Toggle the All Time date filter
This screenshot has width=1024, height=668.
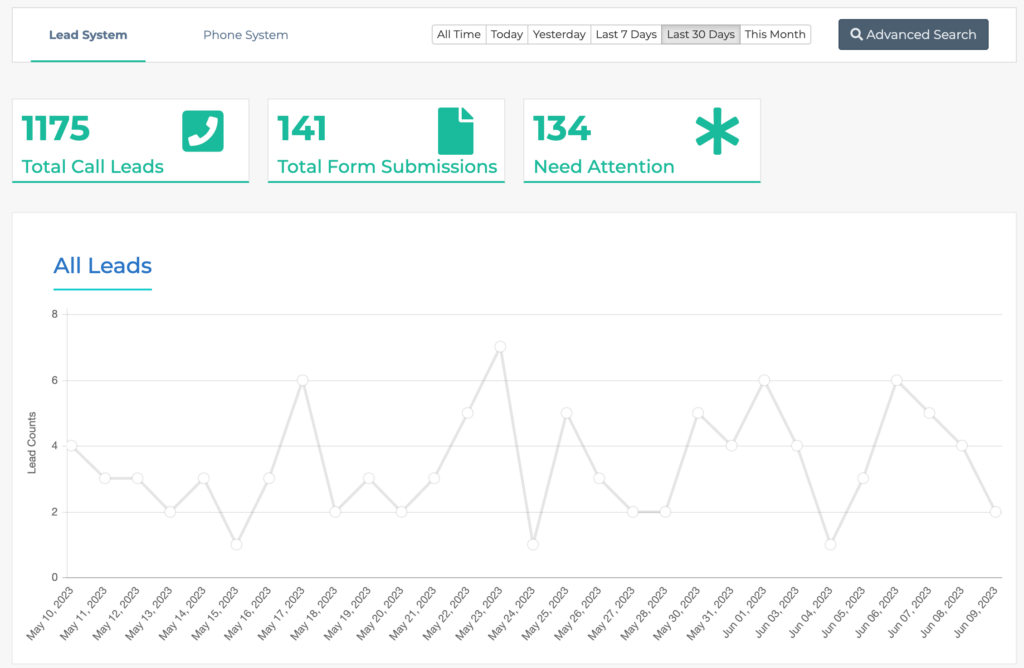tap(457, 33)
